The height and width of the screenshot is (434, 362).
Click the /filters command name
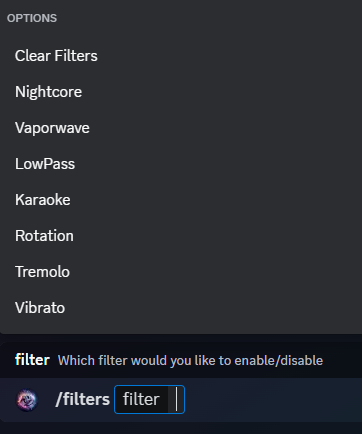click(x=83, y=399)
